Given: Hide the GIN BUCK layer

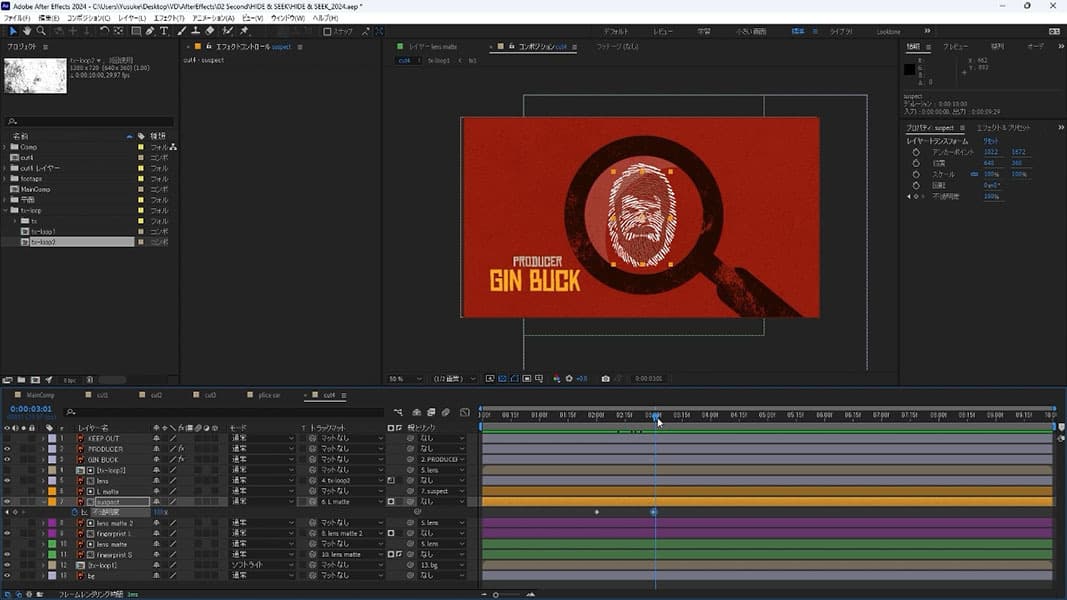Looking at the screenshot, I should (x=8, y=460).
